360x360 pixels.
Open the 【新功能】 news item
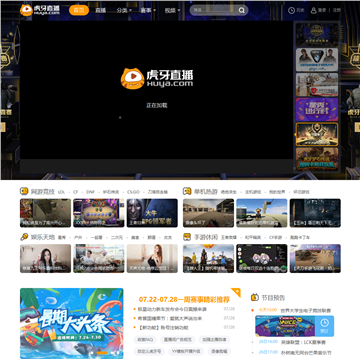[163, 328]
